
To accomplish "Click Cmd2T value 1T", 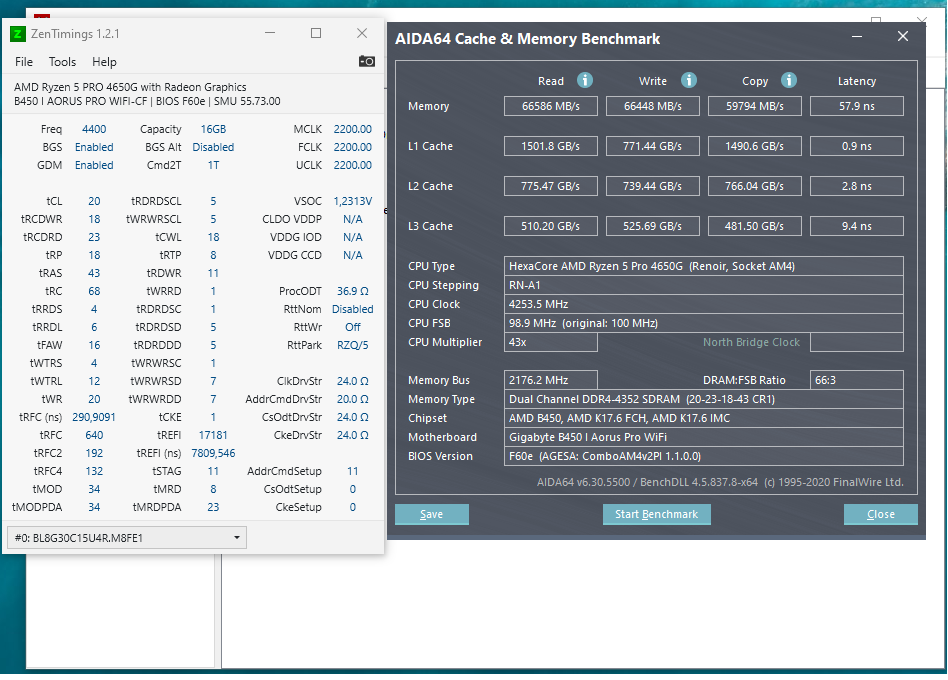I will [213, 165].
